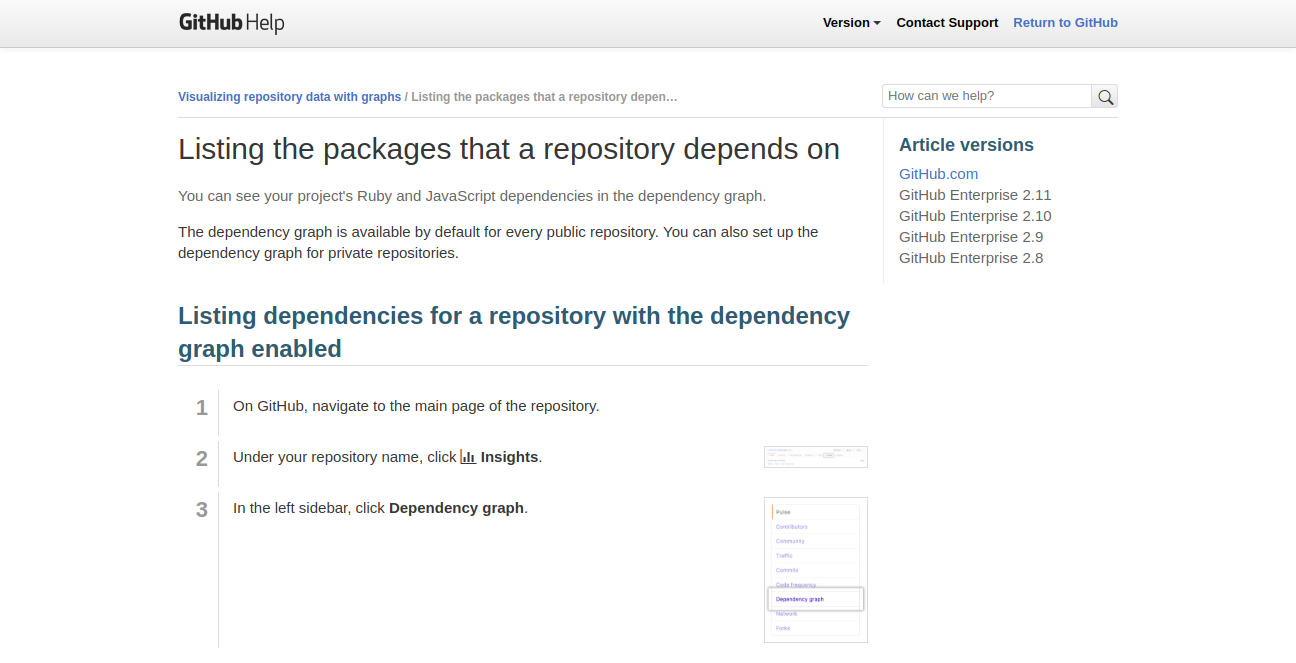This screenshot has height=663, width=1296.
Task: Click the Insights graph icon in step 2
Action: pos(468,457)
